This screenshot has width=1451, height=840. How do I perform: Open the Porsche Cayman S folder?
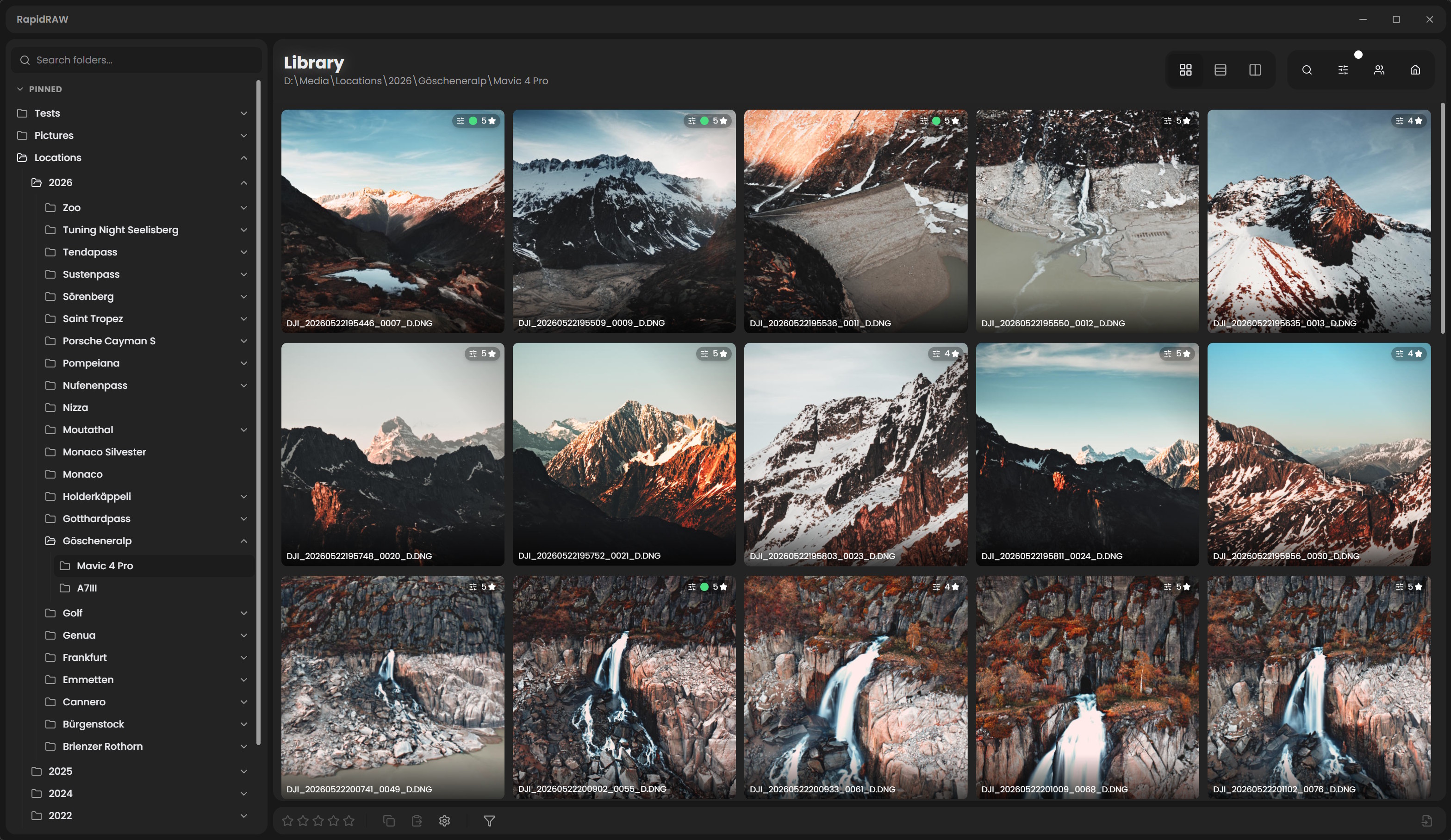[x=109, y=341]
